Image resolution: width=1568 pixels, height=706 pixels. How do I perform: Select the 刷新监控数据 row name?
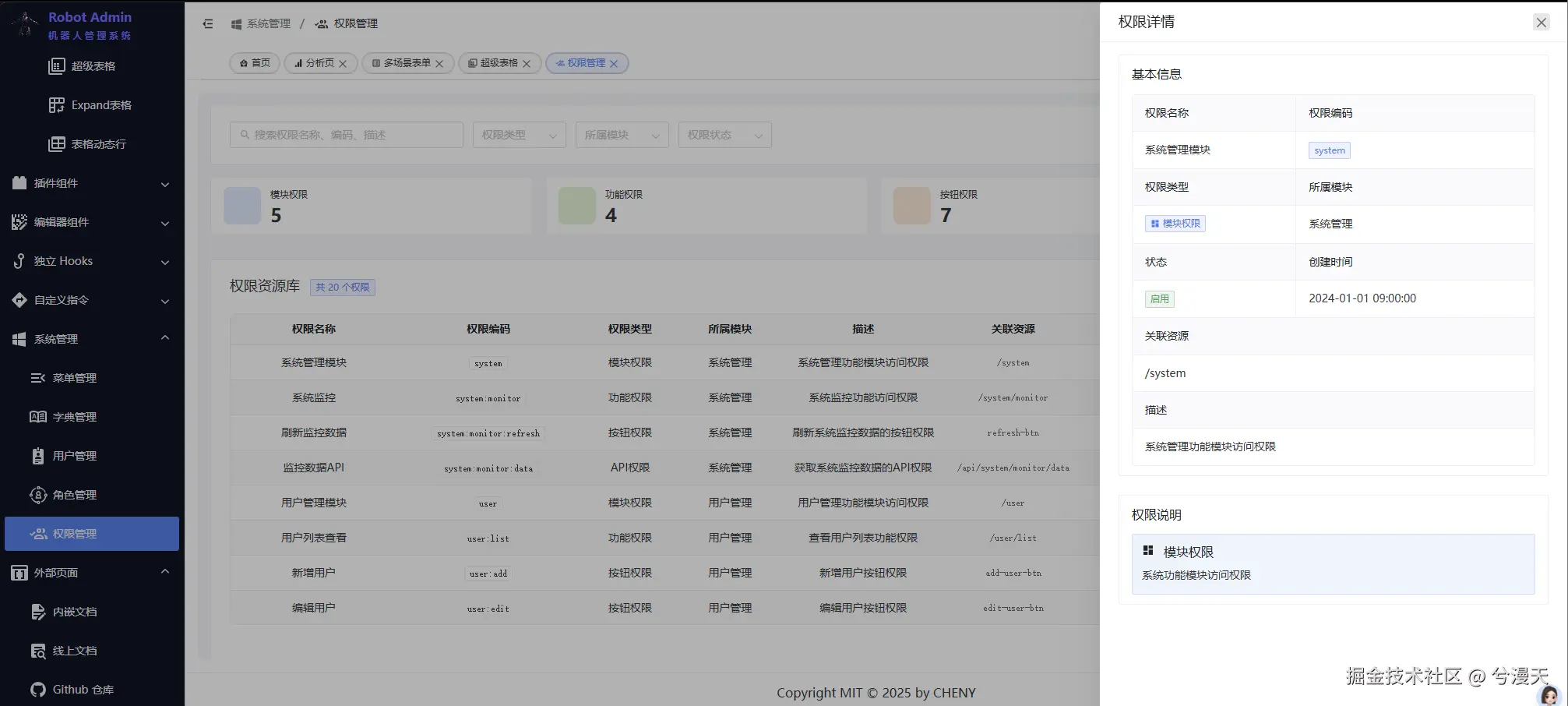click(x=314, y=433)
